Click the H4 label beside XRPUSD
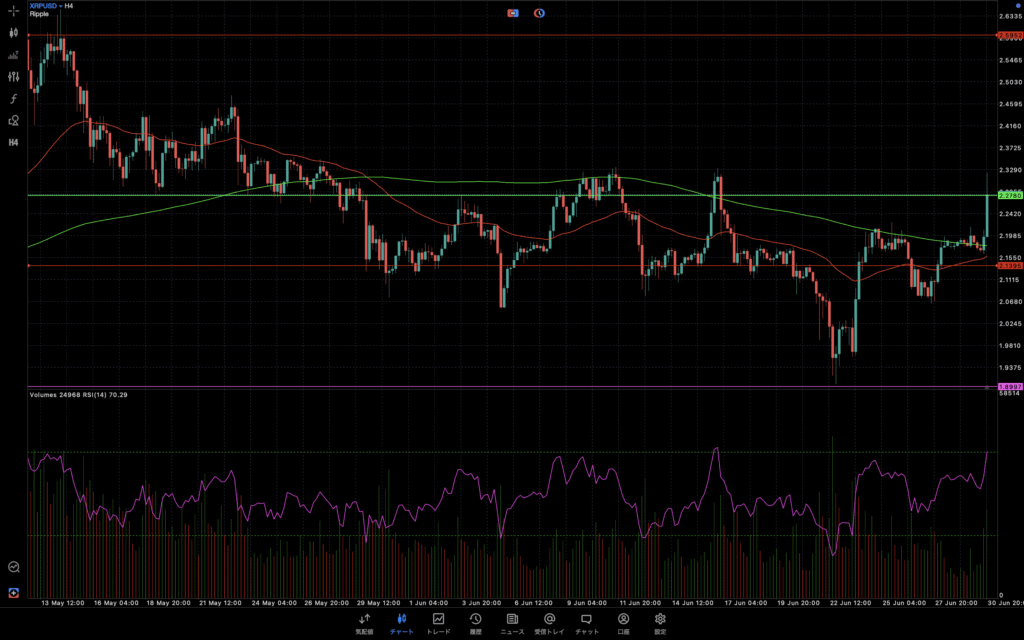The image size is (1024, 640). (x=69, y=6)
